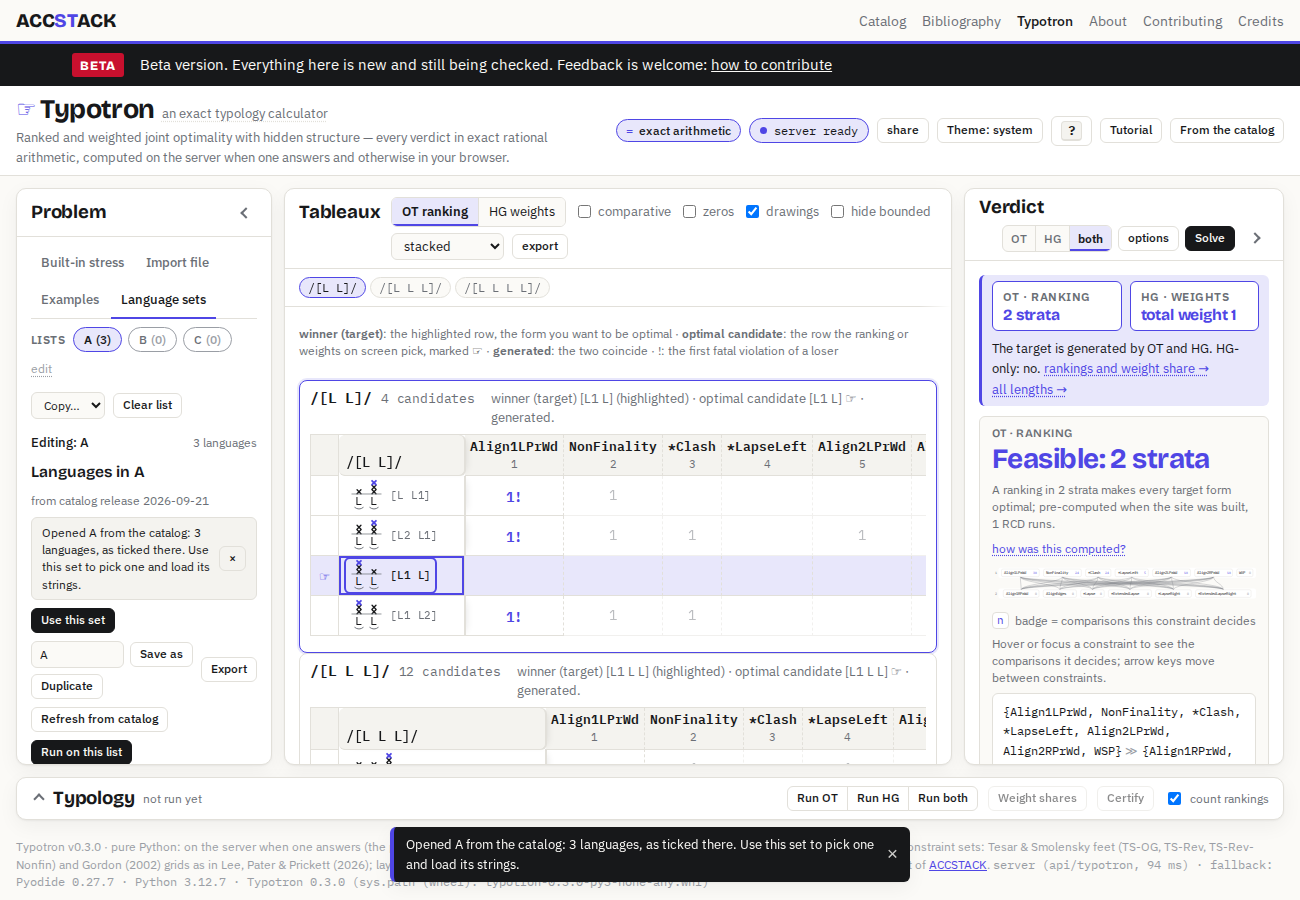
Task: Uncheck the drawings checkbox
Action: (x=753, y=212)
